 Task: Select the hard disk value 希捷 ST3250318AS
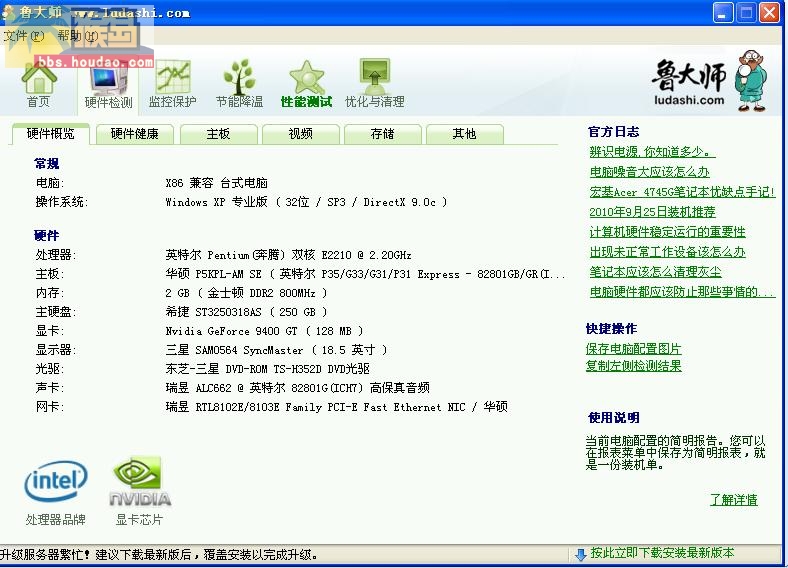click(x=246, y=312)
